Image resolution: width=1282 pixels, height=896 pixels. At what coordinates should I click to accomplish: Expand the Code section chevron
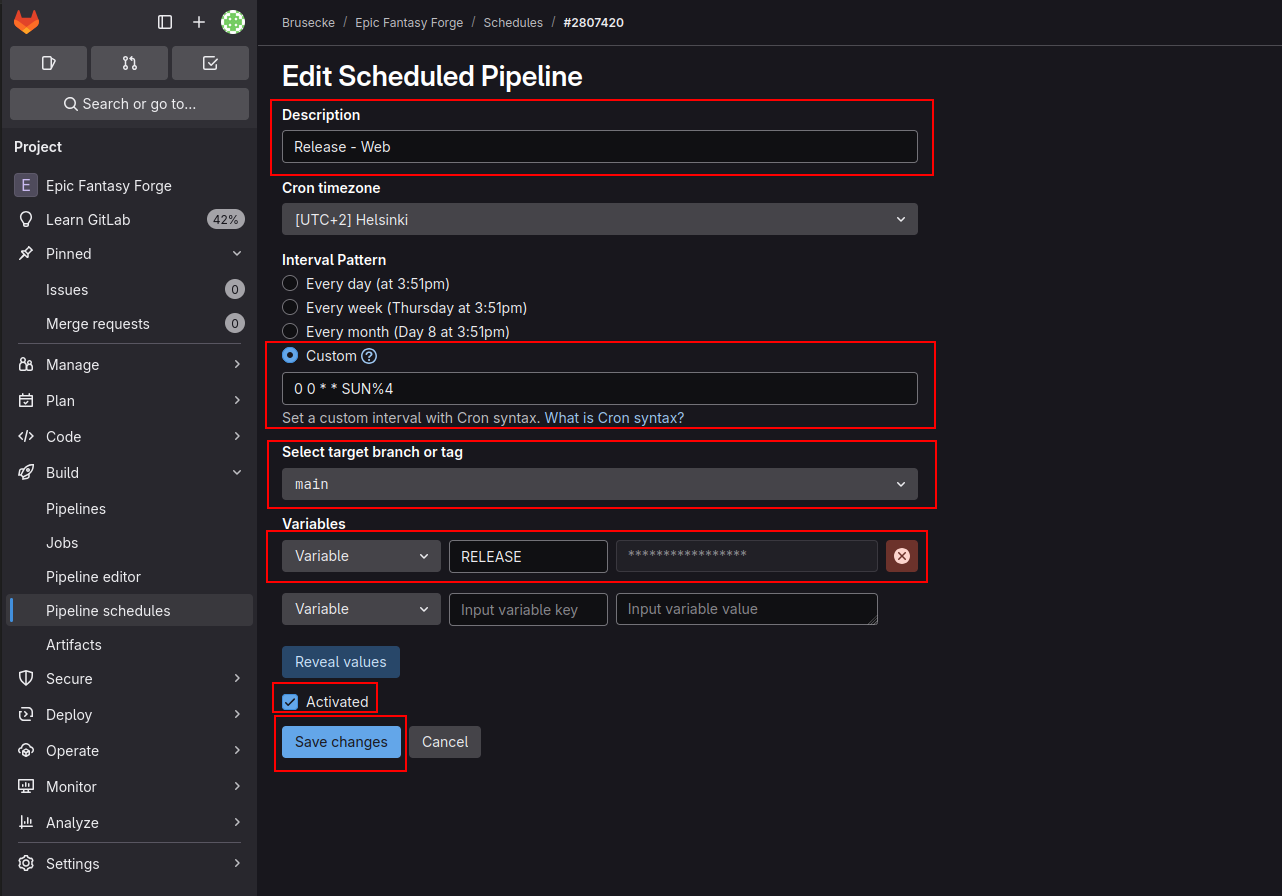237,437
